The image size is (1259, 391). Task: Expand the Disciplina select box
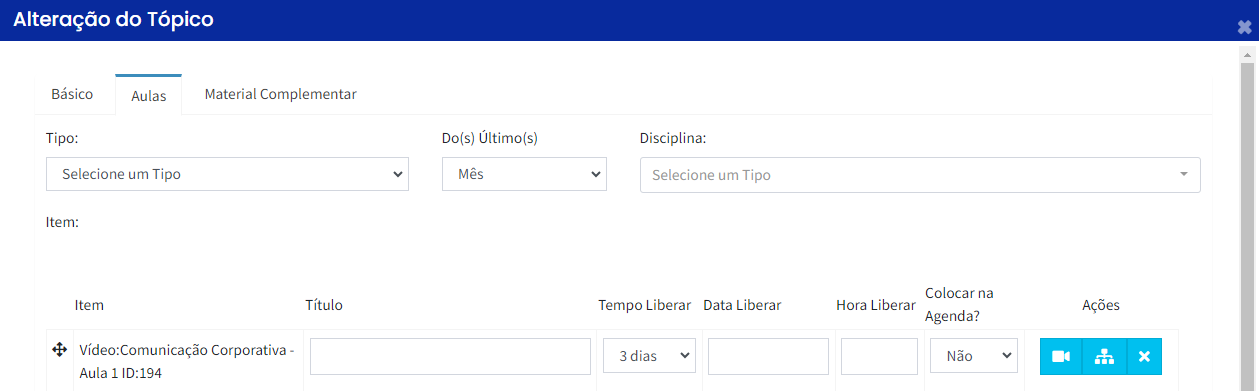[920, 174]
